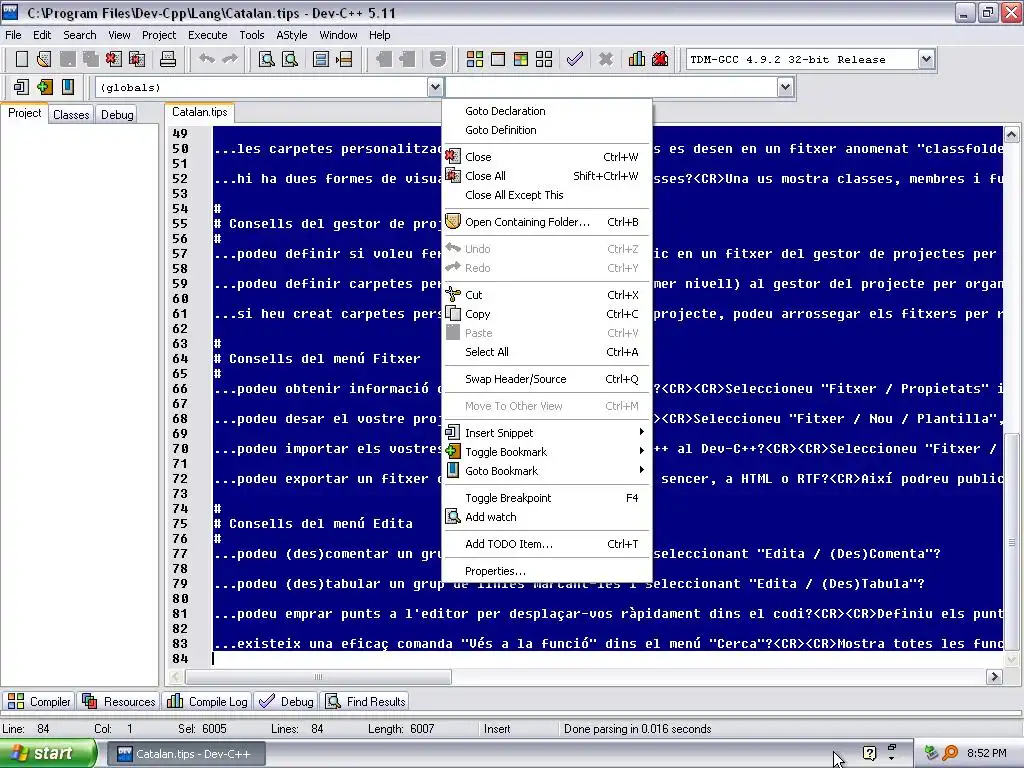1024x768 pixels.
Task: Click the New file toolbar icon
Action: click(x=22, y=59)
